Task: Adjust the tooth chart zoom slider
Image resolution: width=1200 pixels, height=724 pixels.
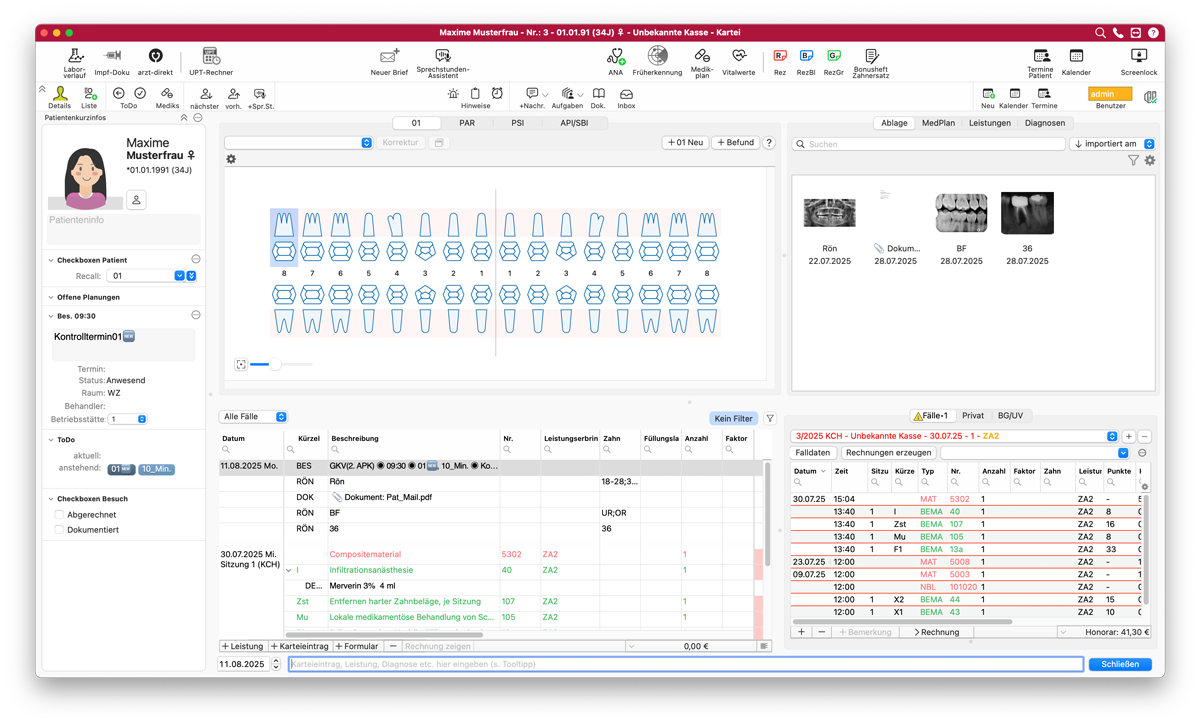Action: [x=275, y=365]
